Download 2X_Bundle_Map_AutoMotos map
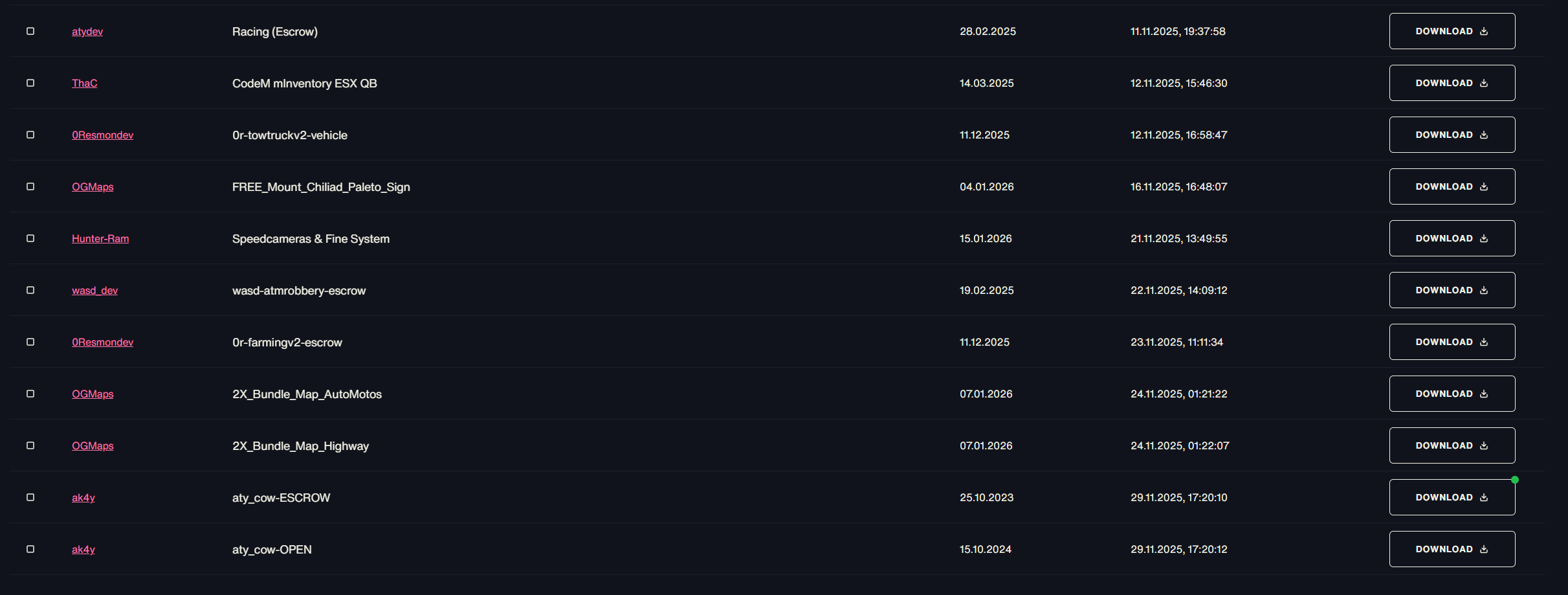The height and width of the screenshot is (595, 1568). click(x=1452, y=394)
